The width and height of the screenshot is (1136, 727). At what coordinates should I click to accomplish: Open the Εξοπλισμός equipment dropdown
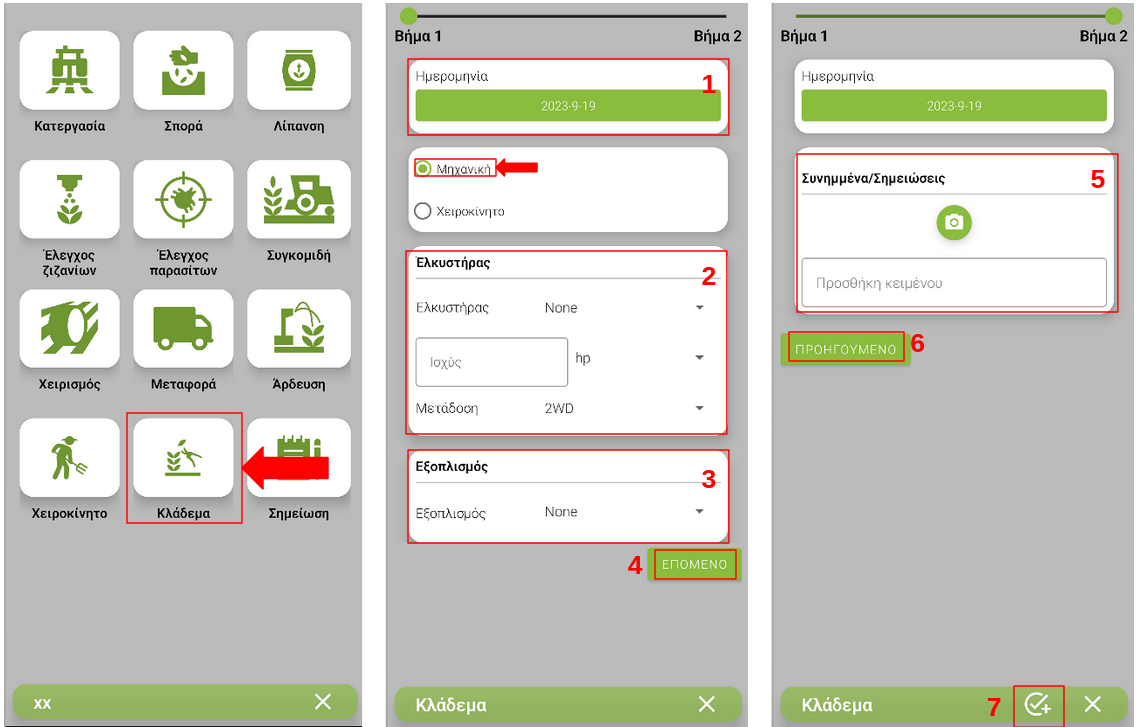[624, 512]
